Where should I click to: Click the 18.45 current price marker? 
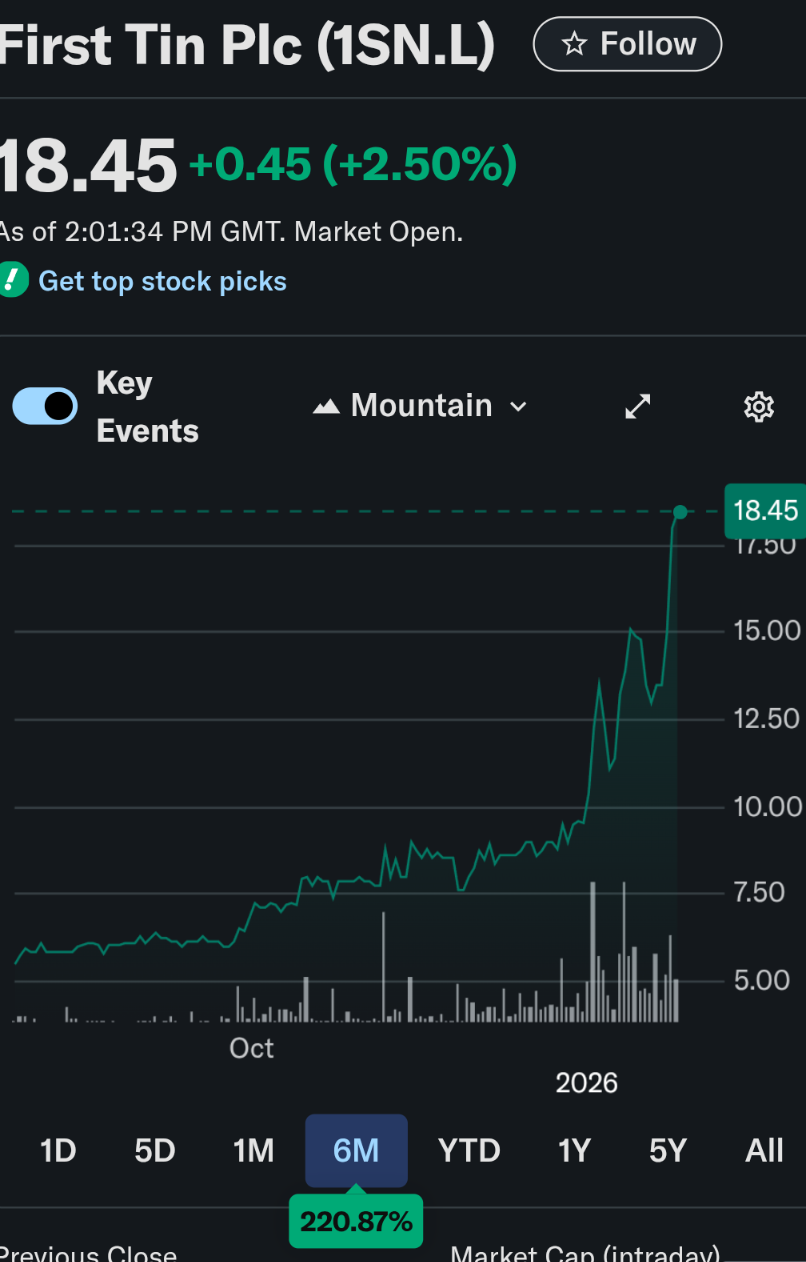765,511
